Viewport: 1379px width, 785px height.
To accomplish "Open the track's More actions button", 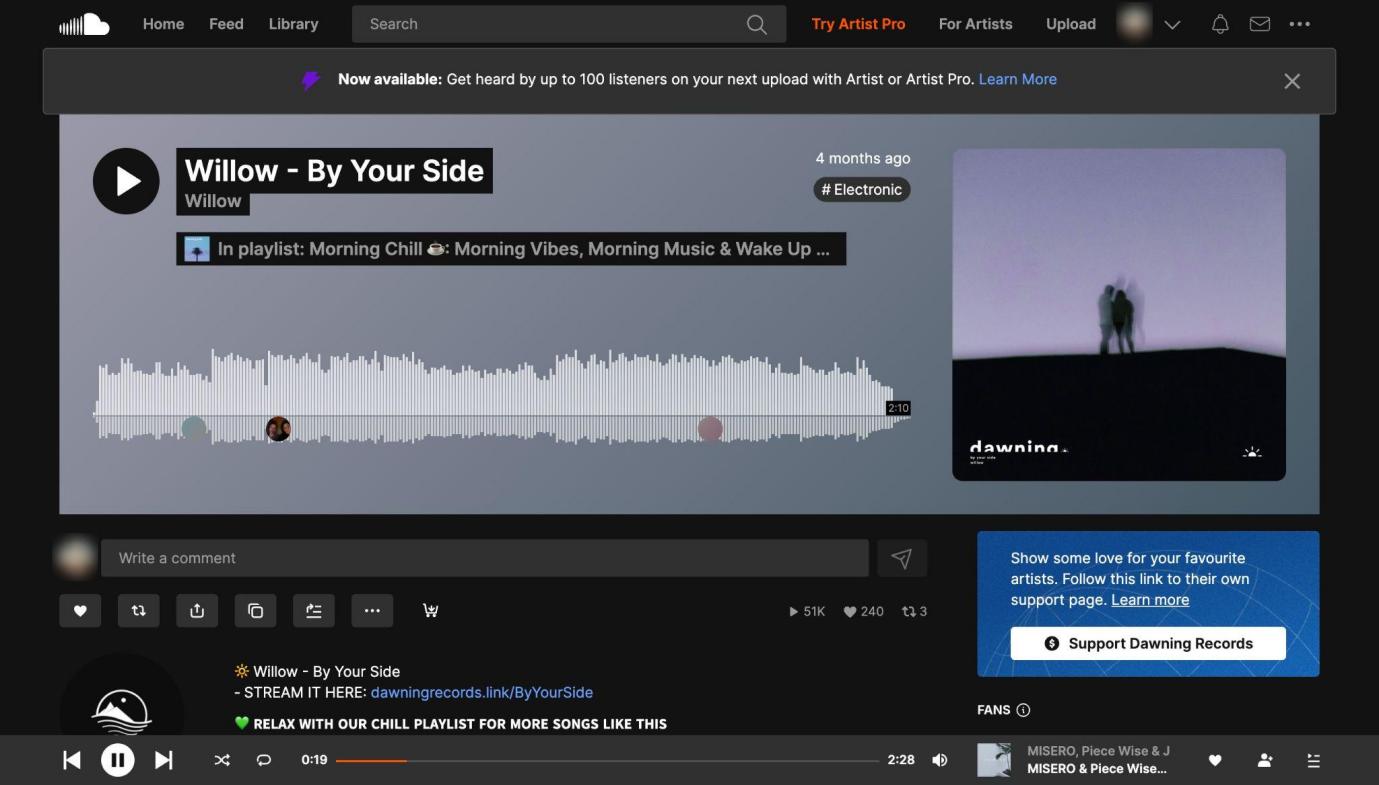I will point(372,611).
